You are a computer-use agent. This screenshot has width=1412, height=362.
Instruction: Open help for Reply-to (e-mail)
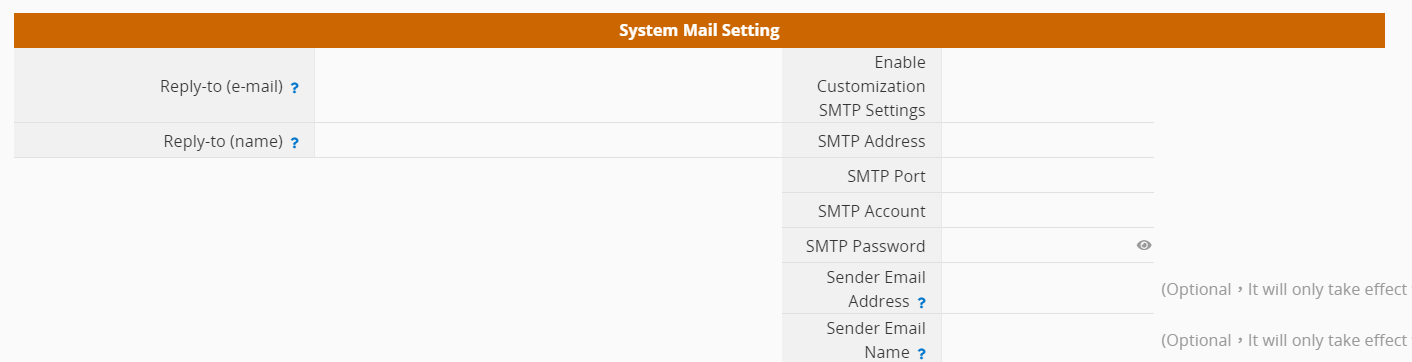[295, 88]
